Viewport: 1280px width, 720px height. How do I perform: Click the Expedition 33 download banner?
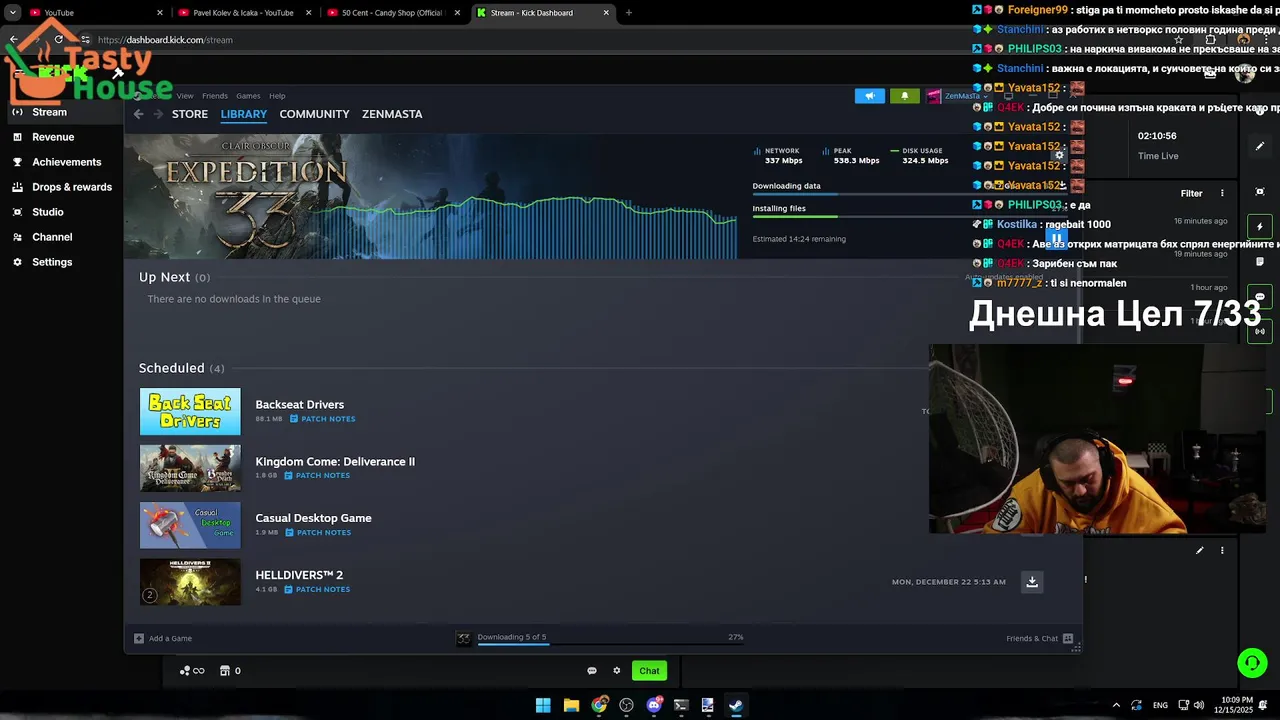coord(430,196)
